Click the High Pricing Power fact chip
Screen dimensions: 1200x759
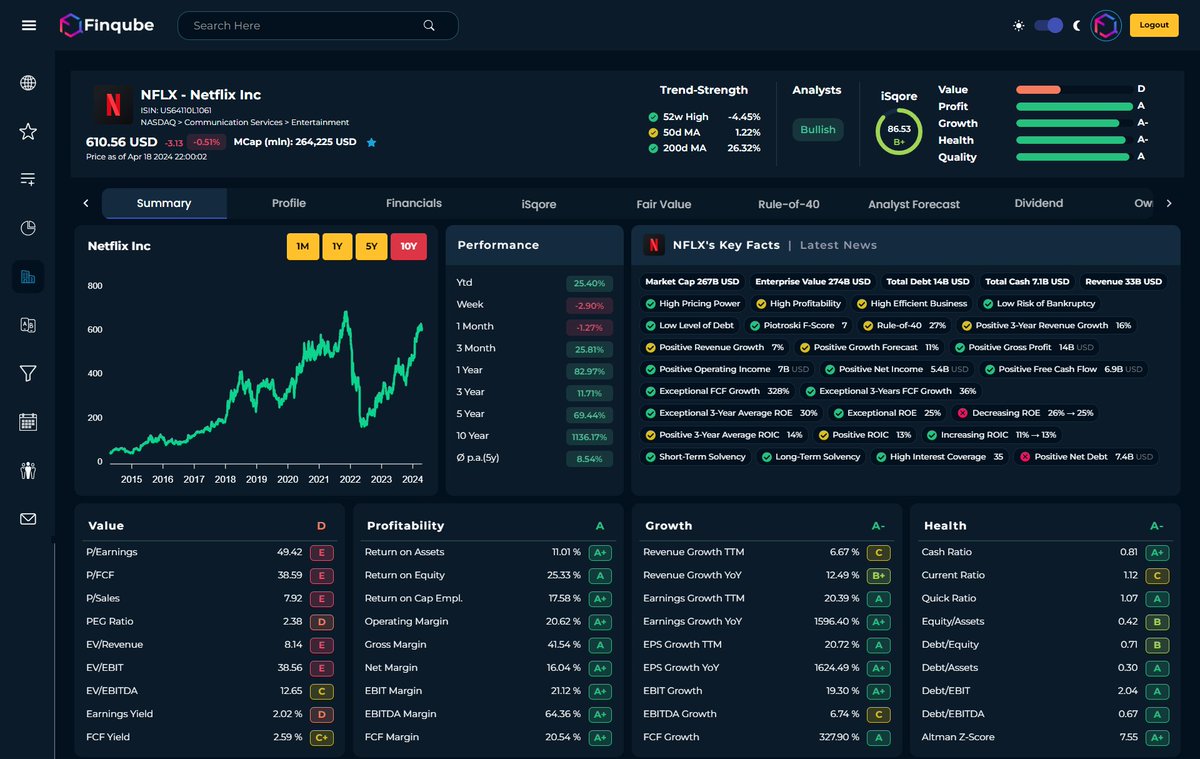click(x=693, y=304)
